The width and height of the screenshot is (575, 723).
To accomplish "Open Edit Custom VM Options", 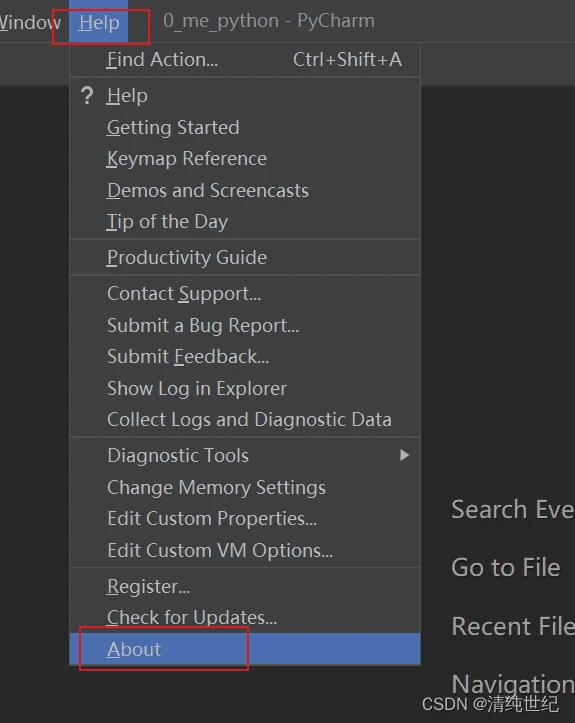I will point(245,551).
